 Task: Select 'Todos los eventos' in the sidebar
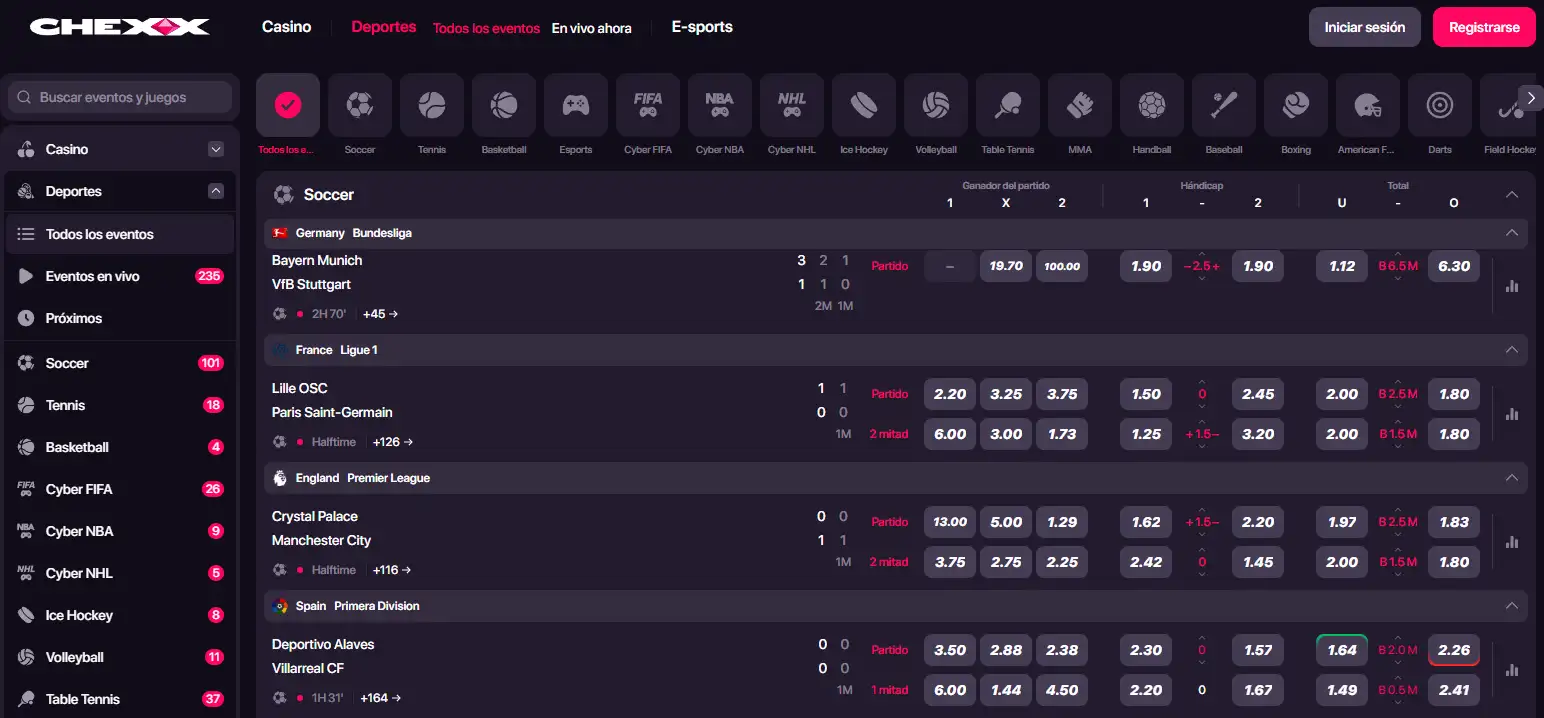pos(120,234)
